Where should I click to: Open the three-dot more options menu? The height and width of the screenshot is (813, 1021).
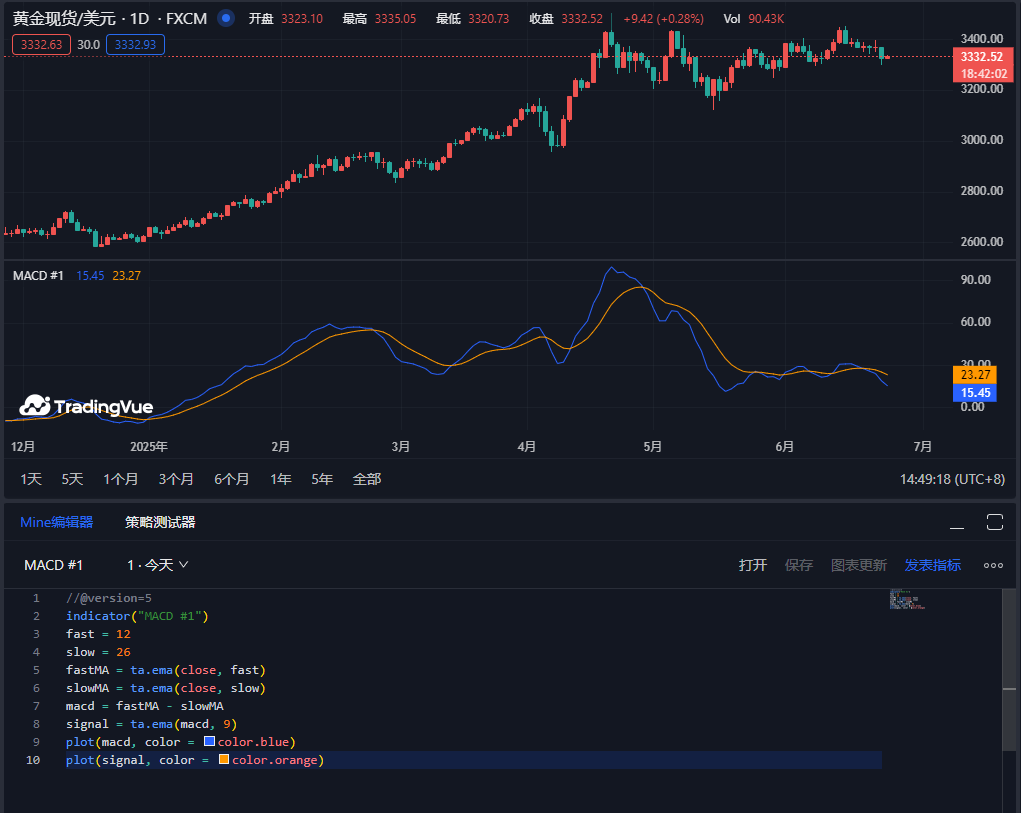point(993,565)
